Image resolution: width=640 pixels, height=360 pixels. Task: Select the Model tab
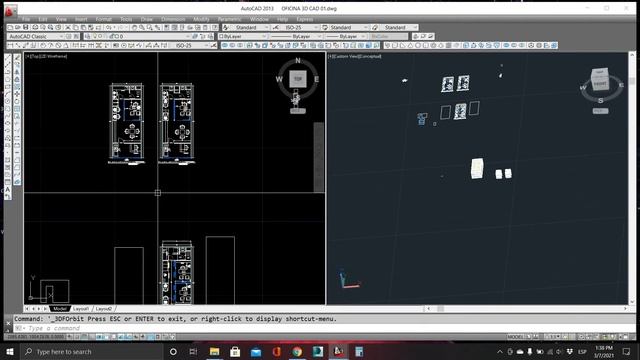tap(60, 309)
